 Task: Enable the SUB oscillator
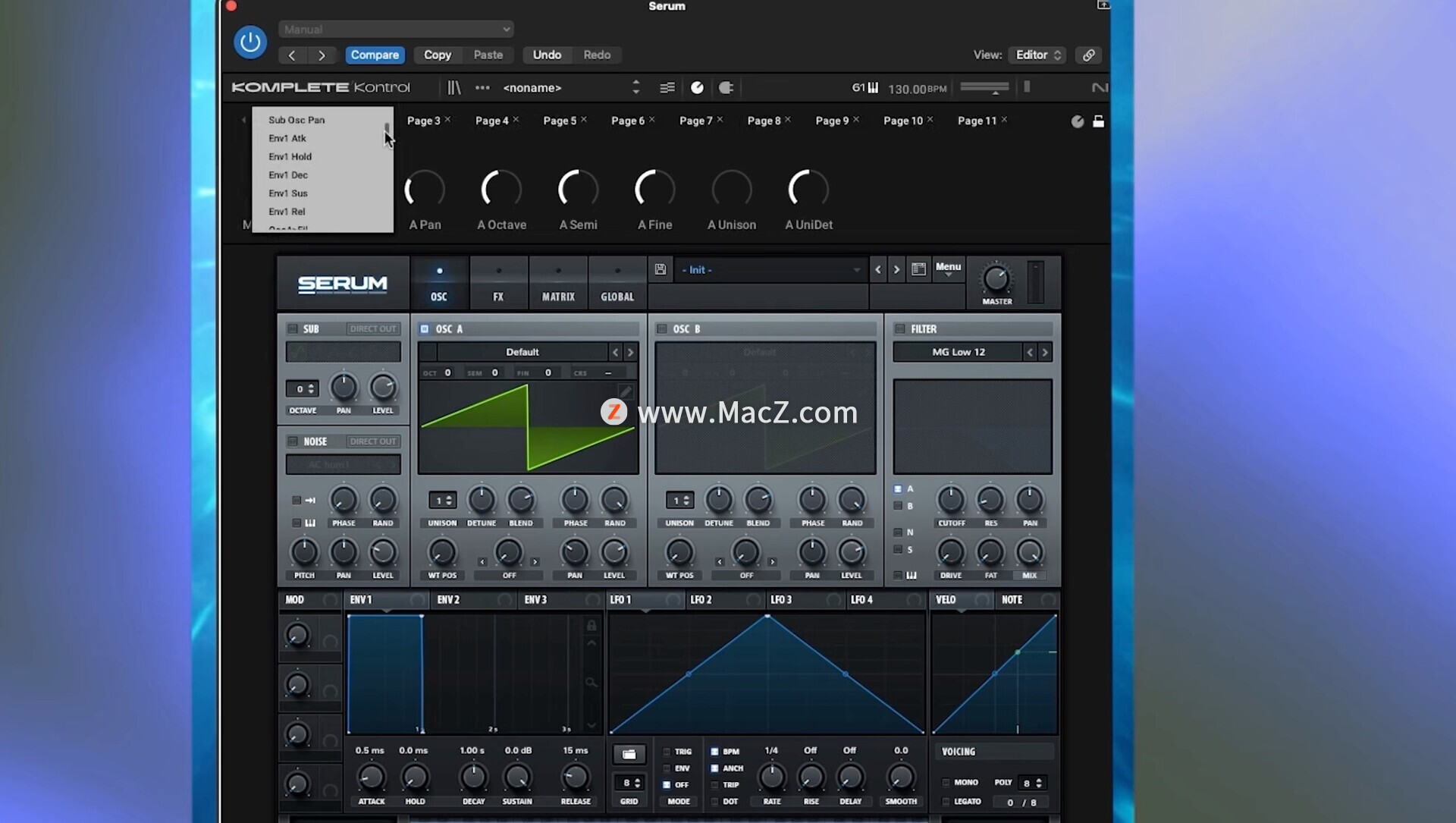click(292, 329)
